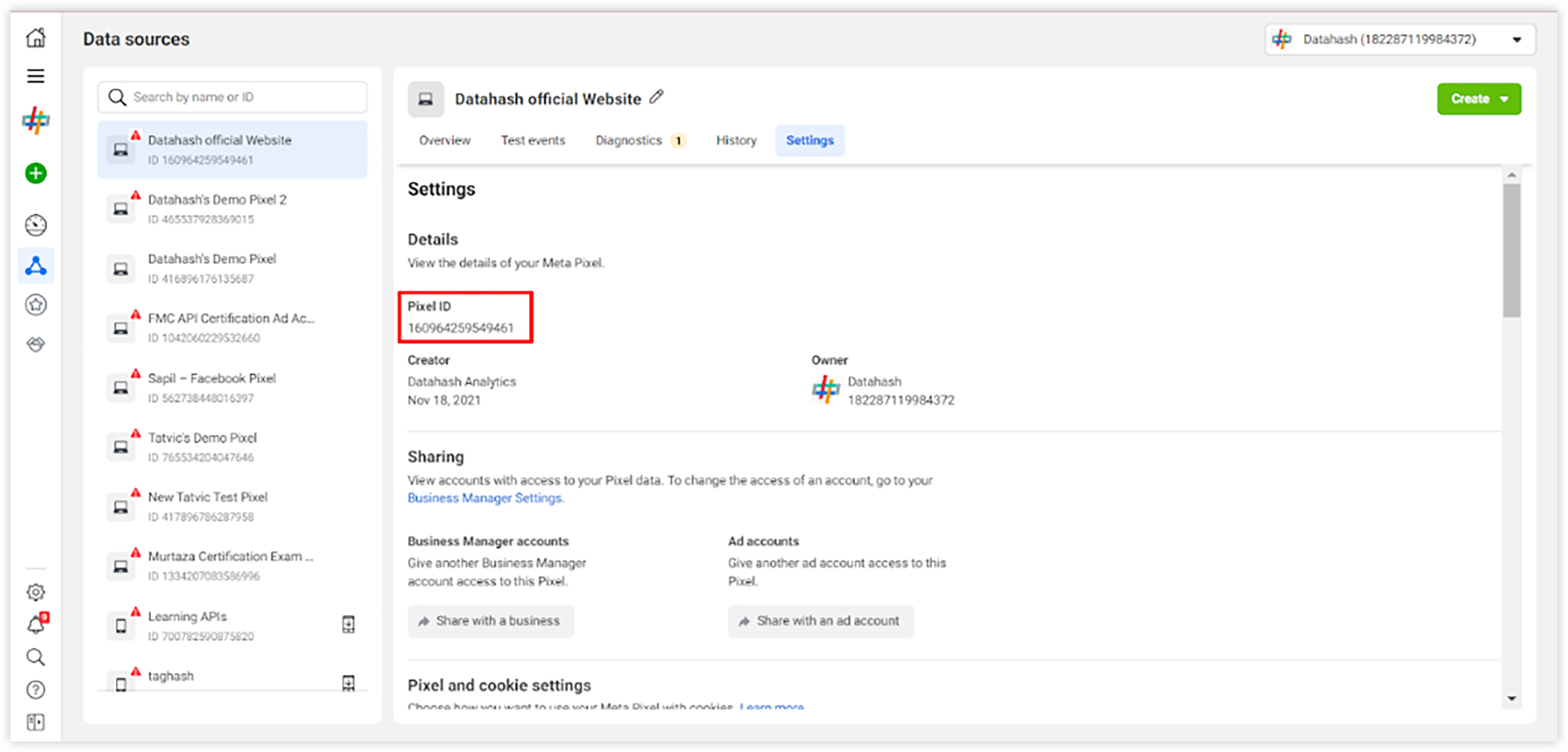Viewport: 1568px width, 752px height.
Task: Open the help question mark icon
Action: (x=36, y=690)
